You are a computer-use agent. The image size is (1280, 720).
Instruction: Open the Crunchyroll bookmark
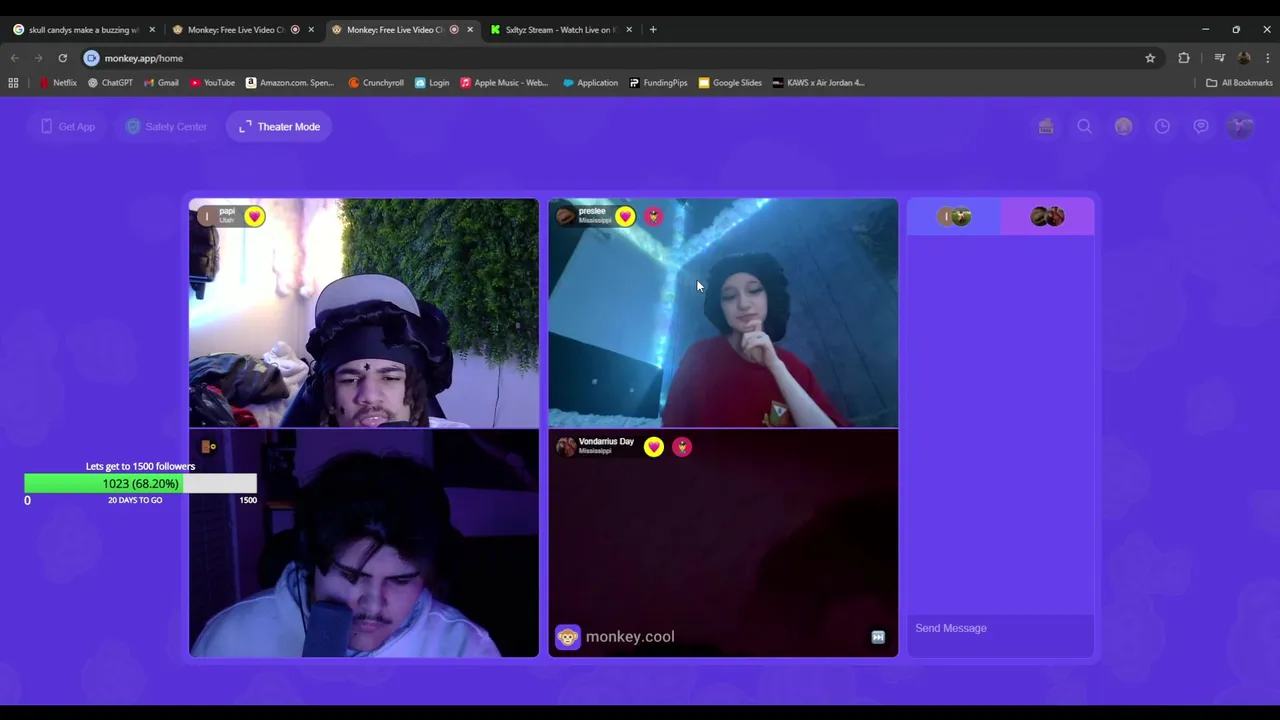376,83
